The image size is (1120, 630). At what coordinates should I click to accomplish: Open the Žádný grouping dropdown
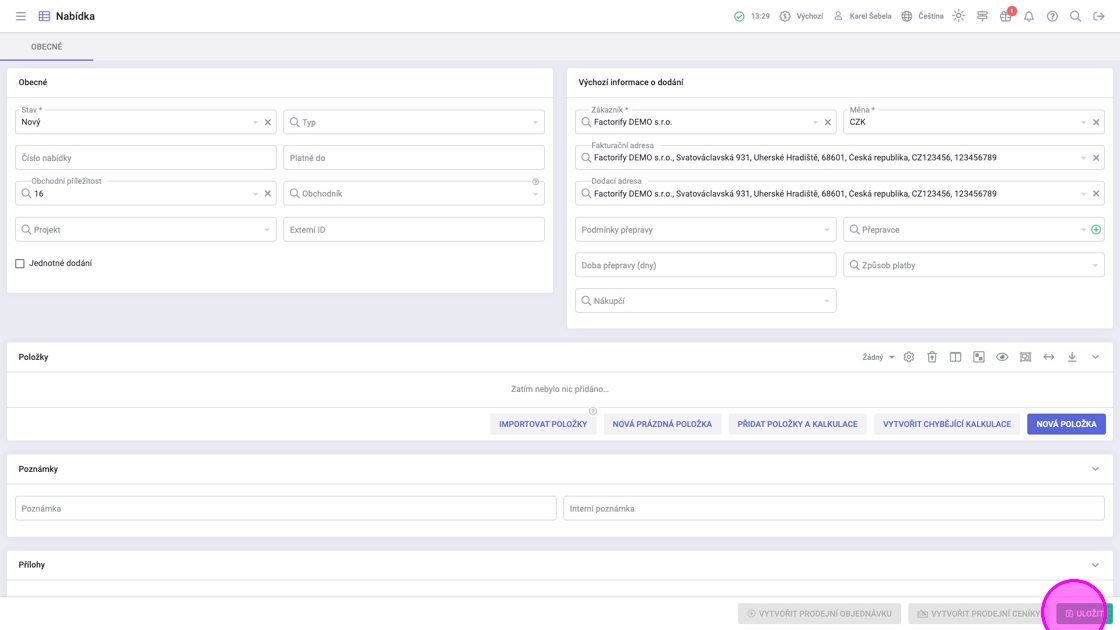click(878, 357)
